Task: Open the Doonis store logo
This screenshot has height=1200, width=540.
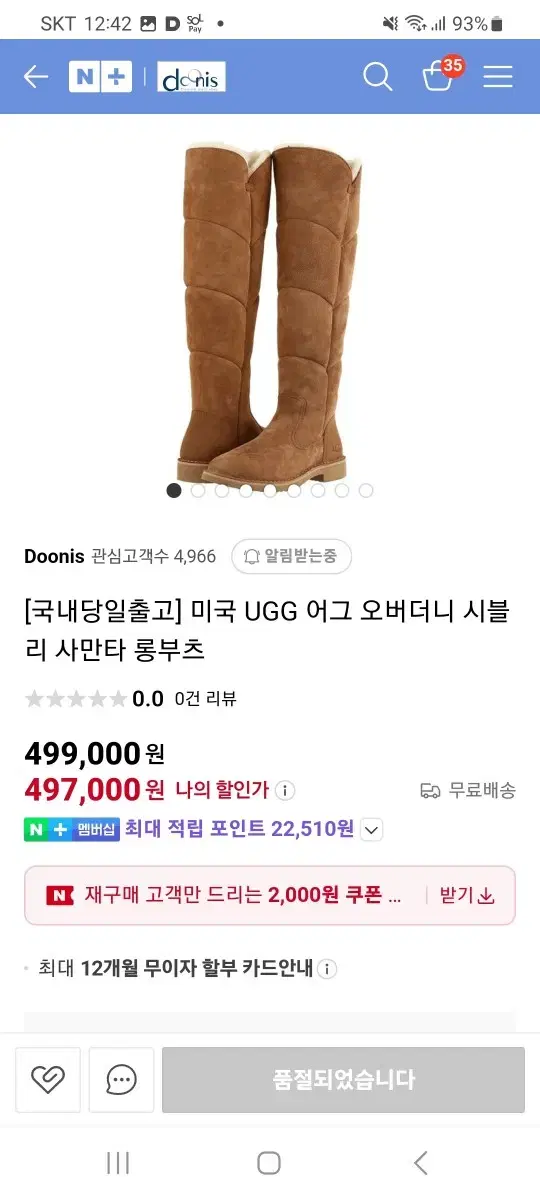Action: (191, 77)
